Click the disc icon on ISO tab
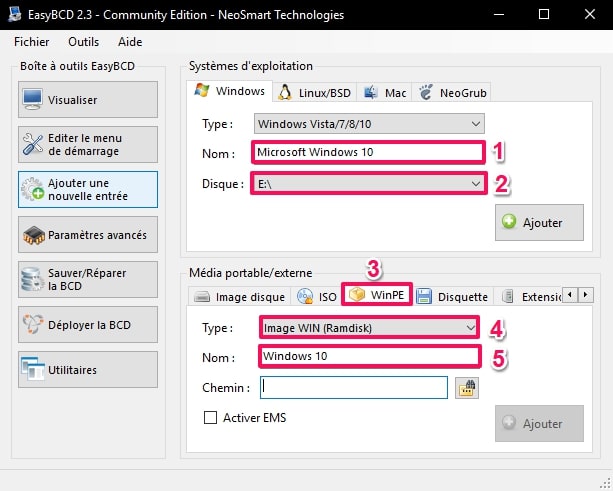The width and height of the screenshot is (613, 491). pyautogui.click(x=305, y=297)
